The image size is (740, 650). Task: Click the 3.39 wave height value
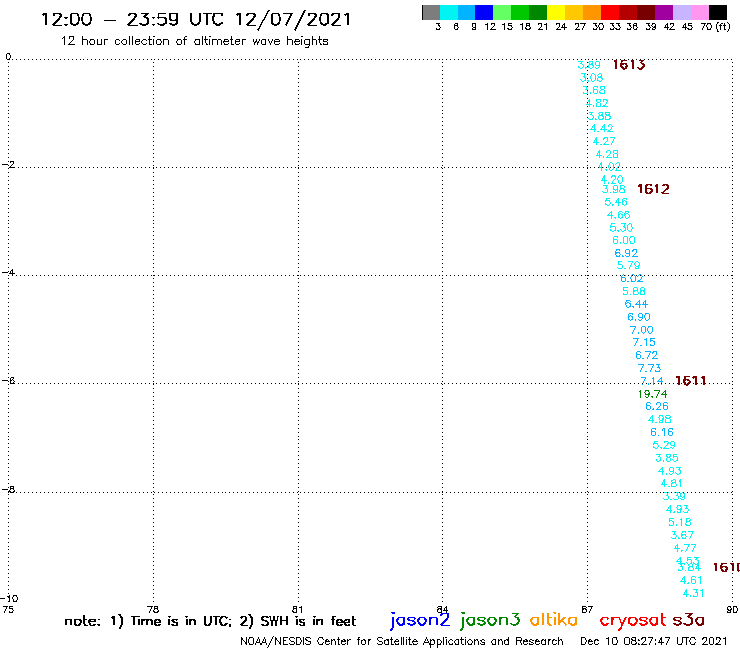[674, 496]
